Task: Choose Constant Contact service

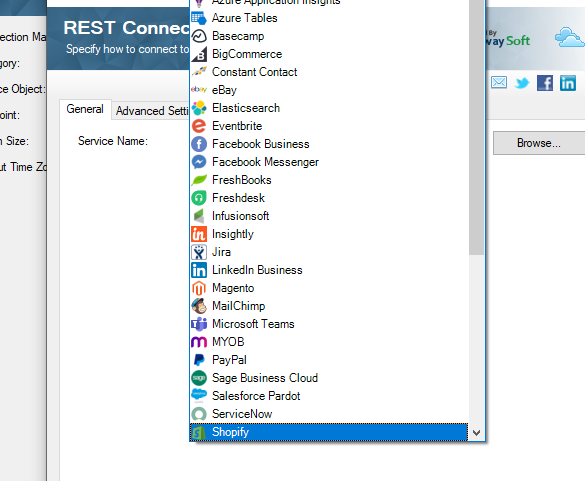Action: (x=329, y=72)
